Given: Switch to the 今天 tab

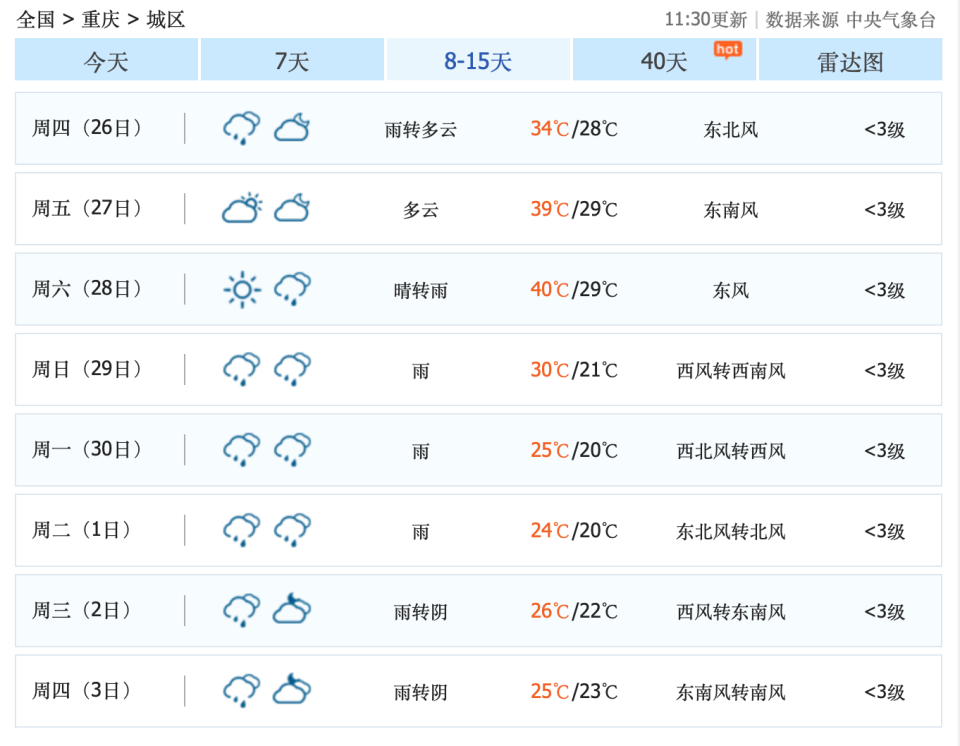Looking at the screenshot, I should click(107, 59).
